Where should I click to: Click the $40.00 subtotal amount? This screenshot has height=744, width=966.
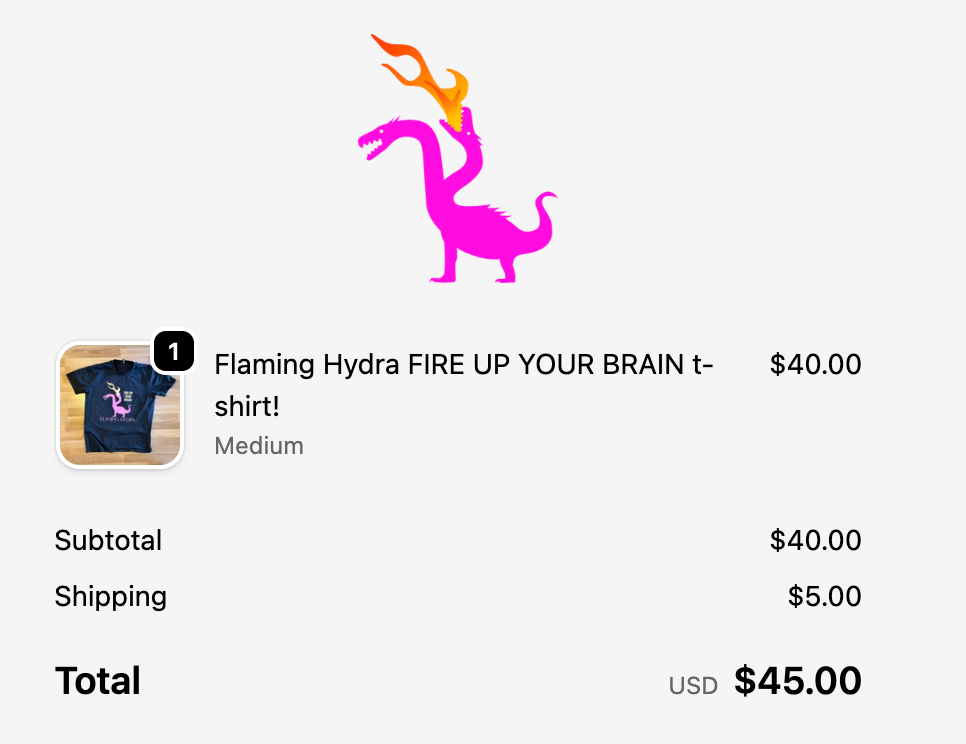pyautogui.click(x=815, y=540)
